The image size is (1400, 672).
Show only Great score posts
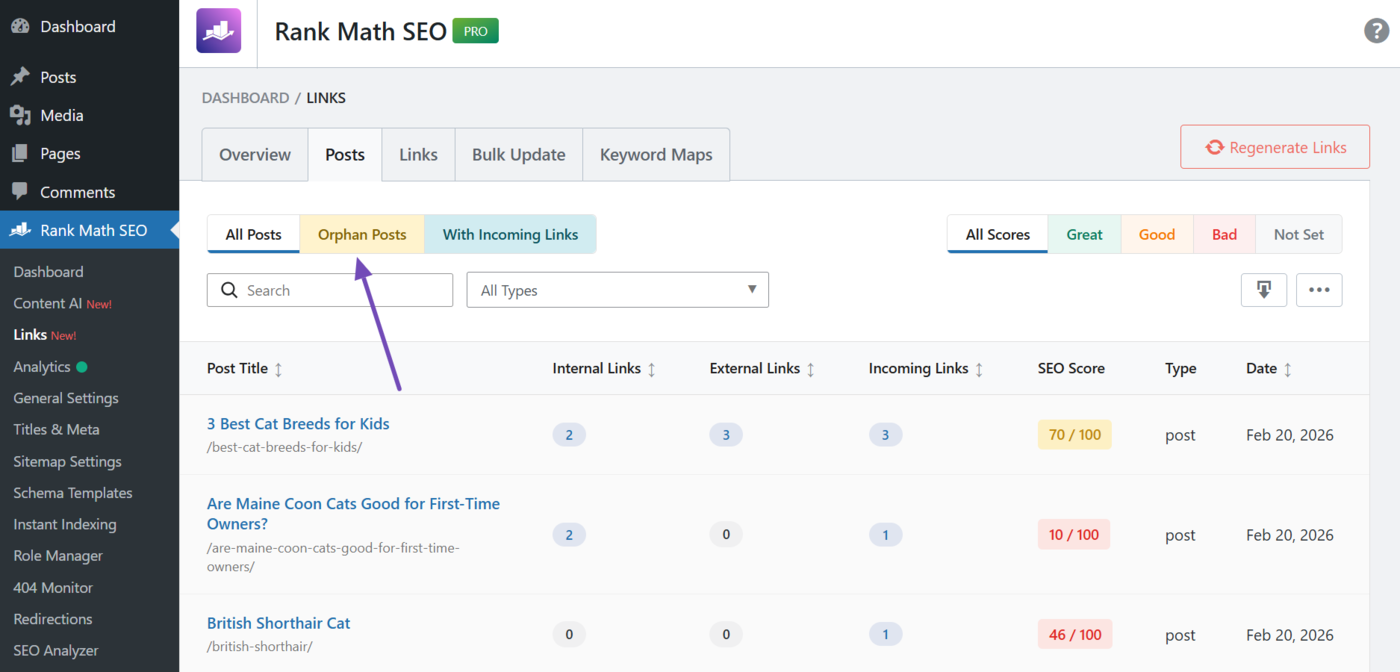click(x=1084, y=235)
